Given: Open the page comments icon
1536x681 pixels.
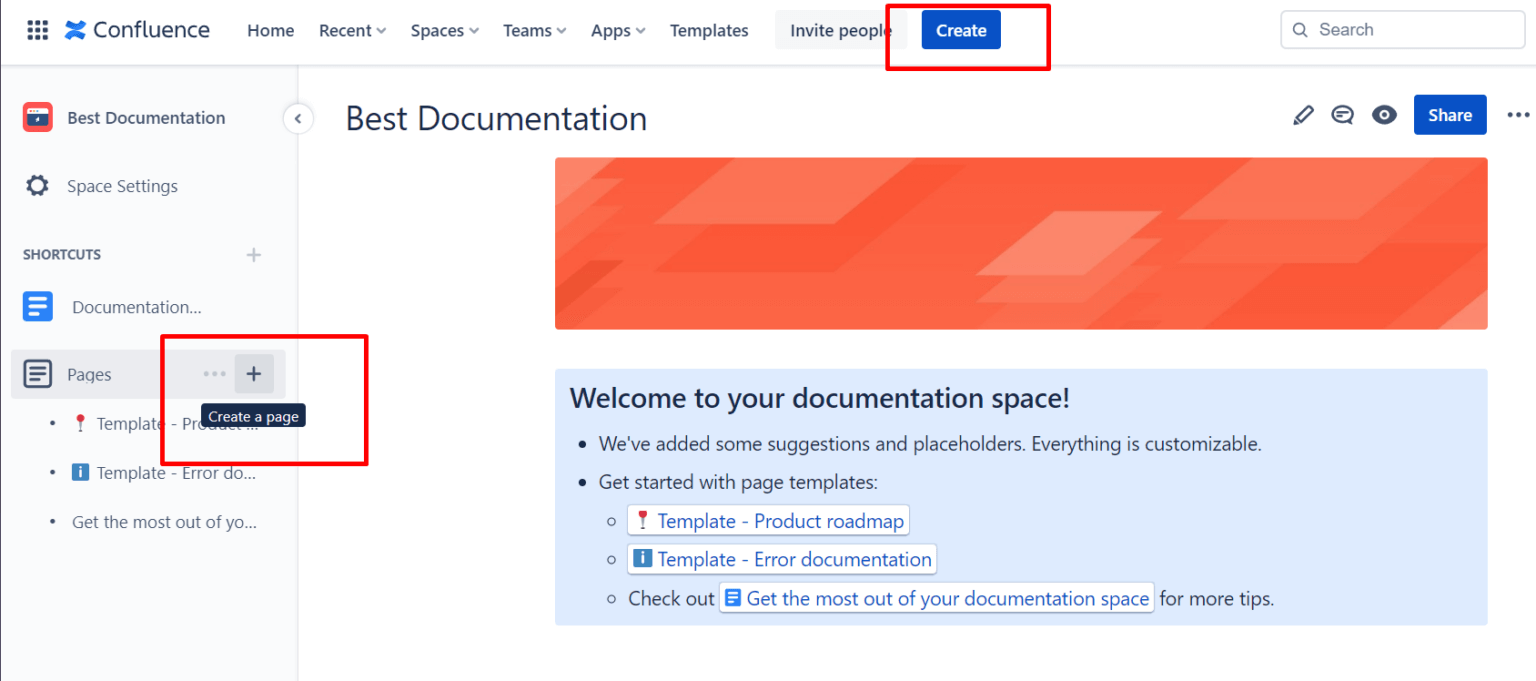Looking at the screenshot, I should coord(1343,114).
